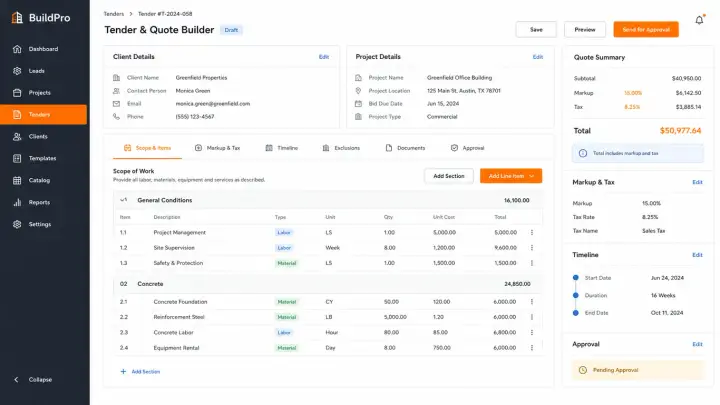Click the Draft status badge
Viewport: 720px width, 405px height.
[x=231, y=30]
